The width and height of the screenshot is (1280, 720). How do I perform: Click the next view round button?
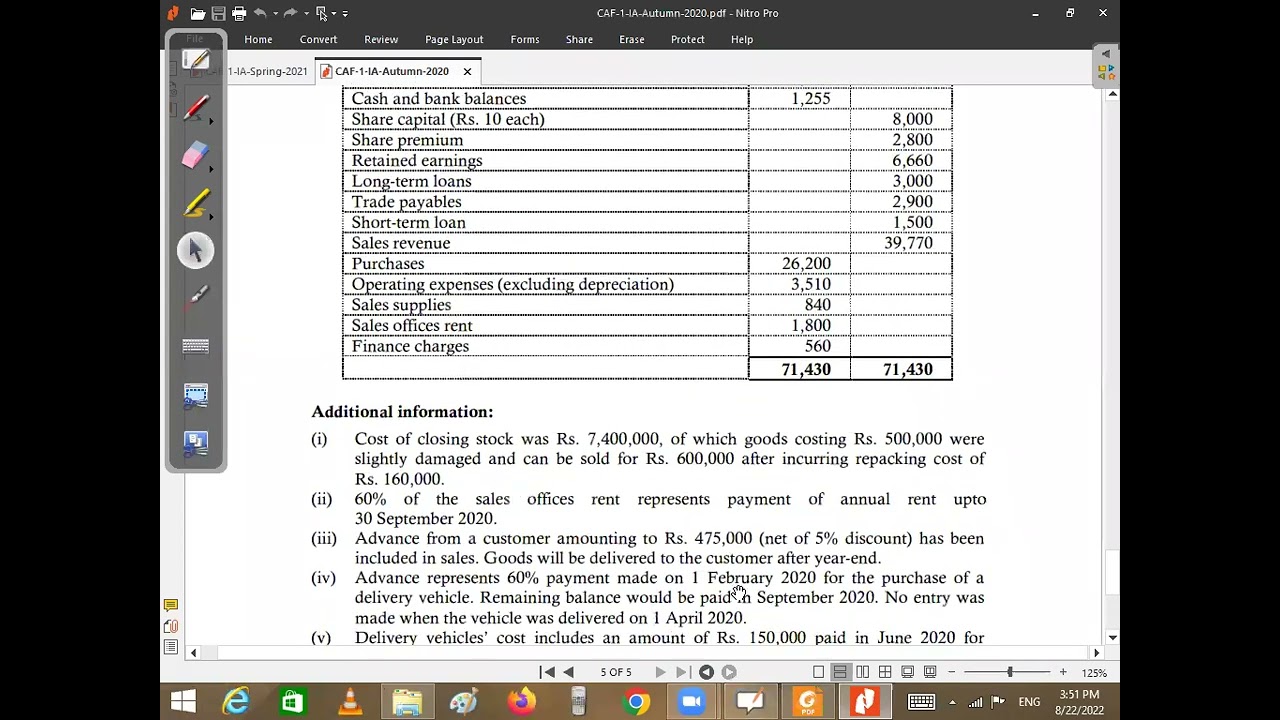point(729,672)
